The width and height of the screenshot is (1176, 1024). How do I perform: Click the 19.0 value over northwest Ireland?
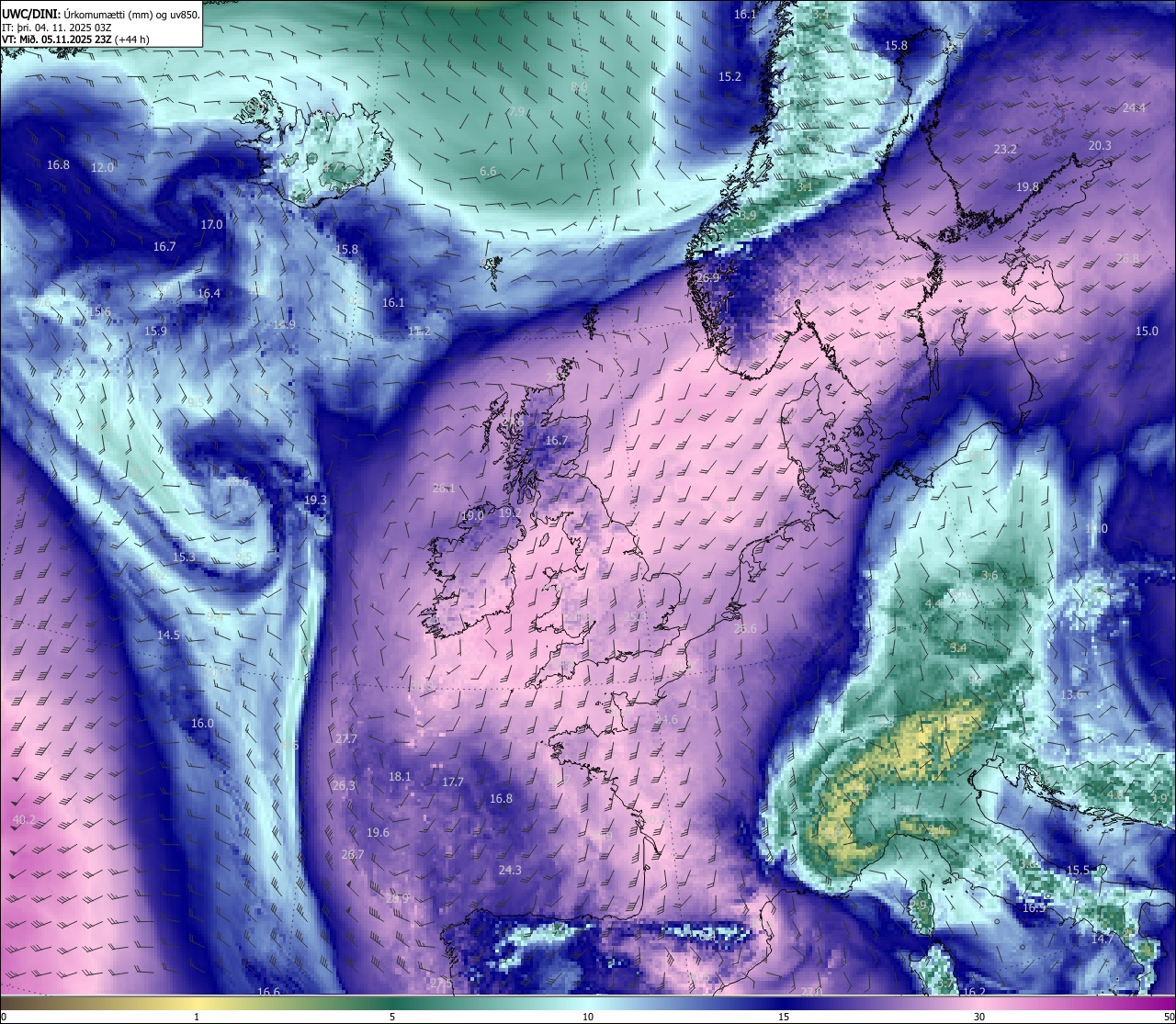(x=472, y=516)
